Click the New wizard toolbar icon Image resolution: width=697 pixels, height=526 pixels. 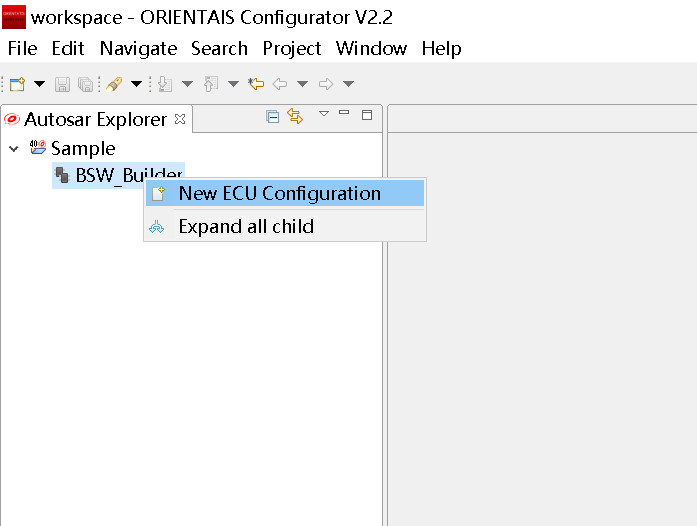pos(17,84)
